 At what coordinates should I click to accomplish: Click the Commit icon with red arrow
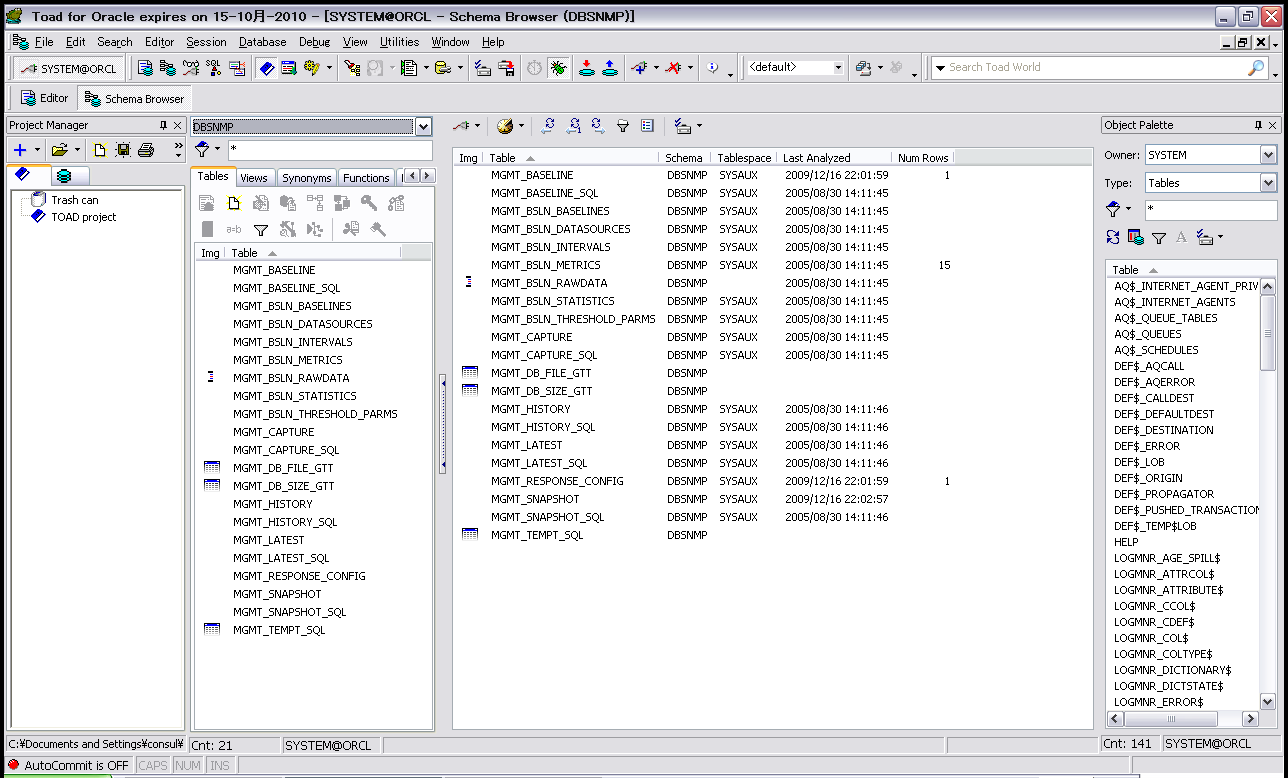coord(587,68)
